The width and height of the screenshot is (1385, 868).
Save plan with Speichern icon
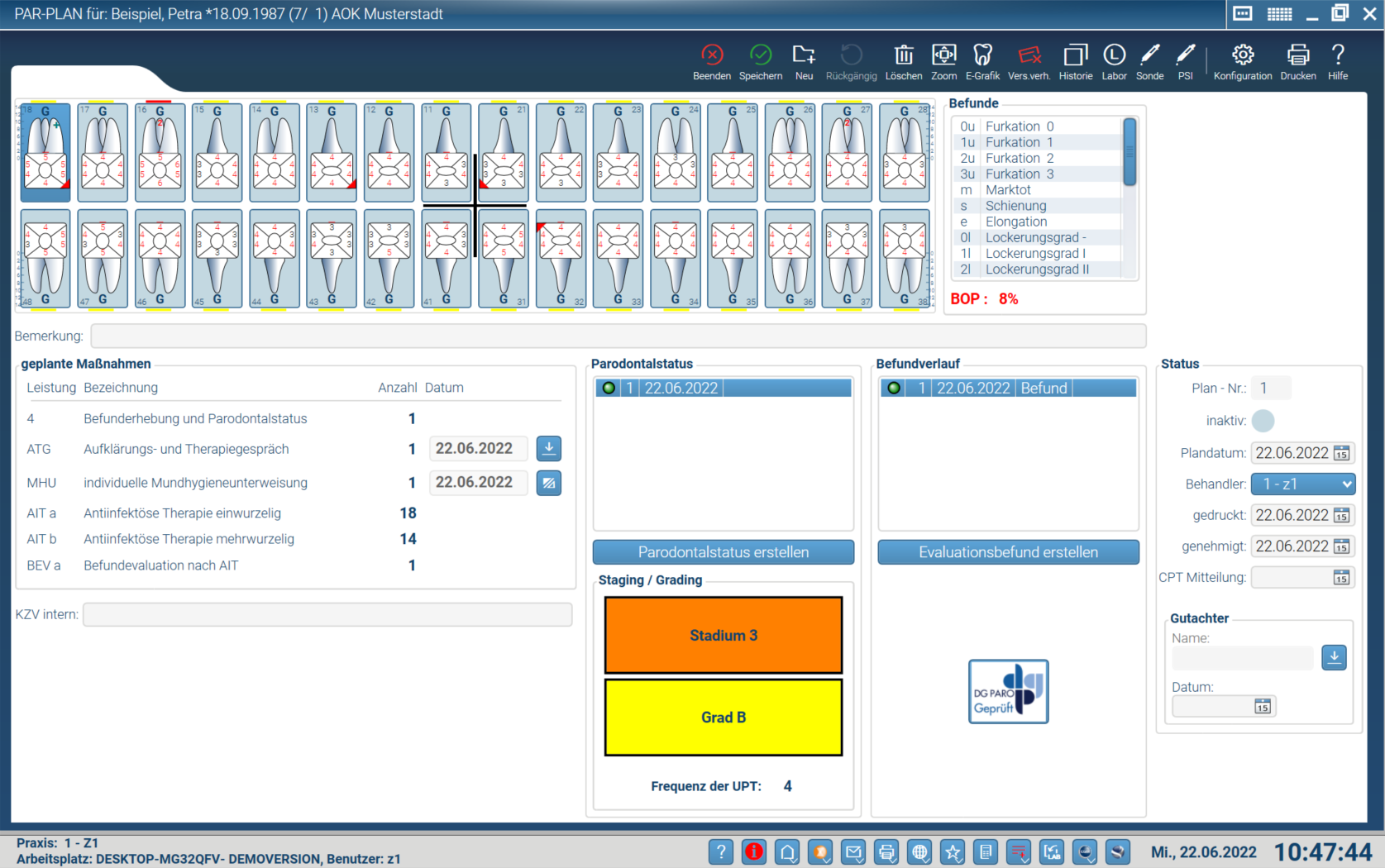pyautogui.click(x=760, y=55)
